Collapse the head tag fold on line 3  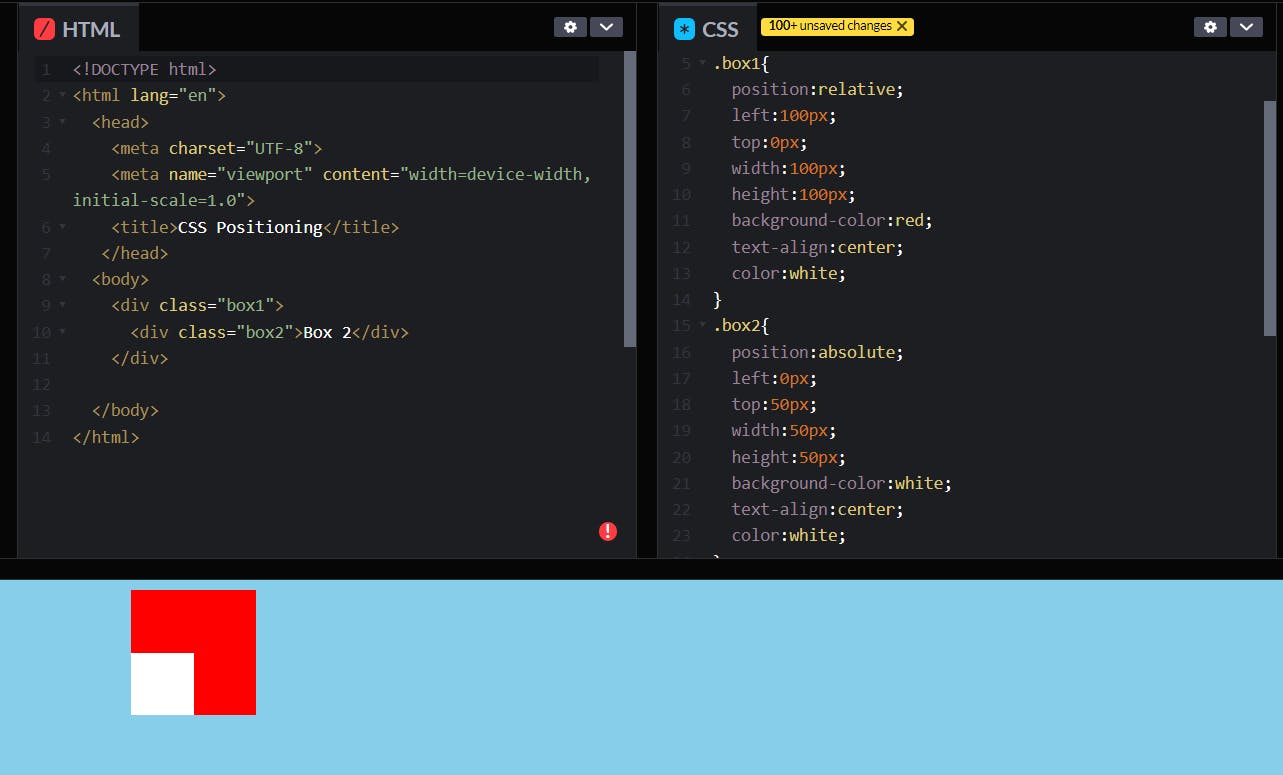[x=63, y=122]
